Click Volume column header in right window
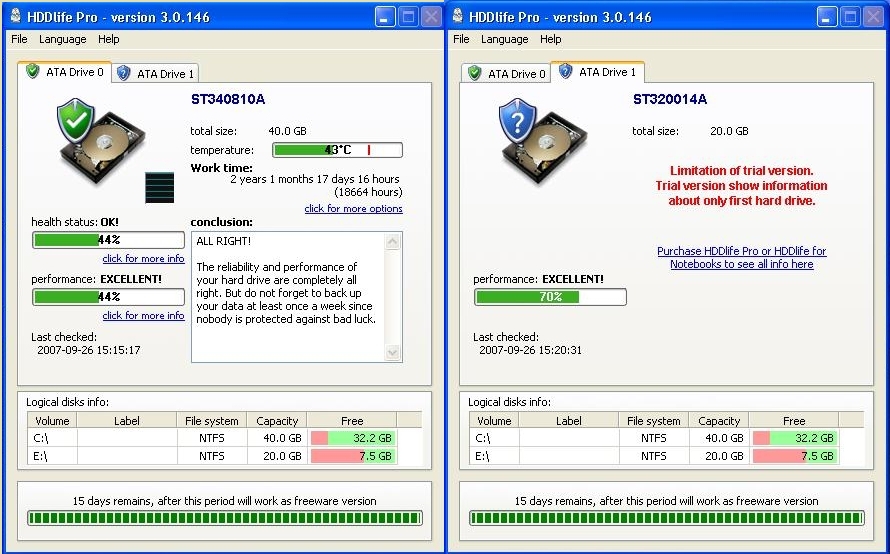Viewport: 890px width, 554px height. [494, 421]
